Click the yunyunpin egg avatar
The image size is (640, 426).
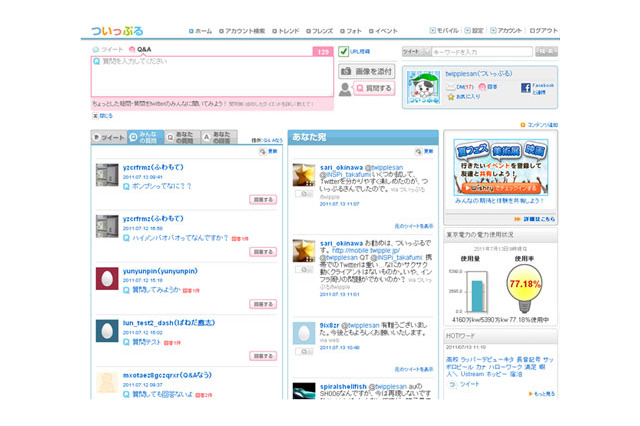[107, 279]
